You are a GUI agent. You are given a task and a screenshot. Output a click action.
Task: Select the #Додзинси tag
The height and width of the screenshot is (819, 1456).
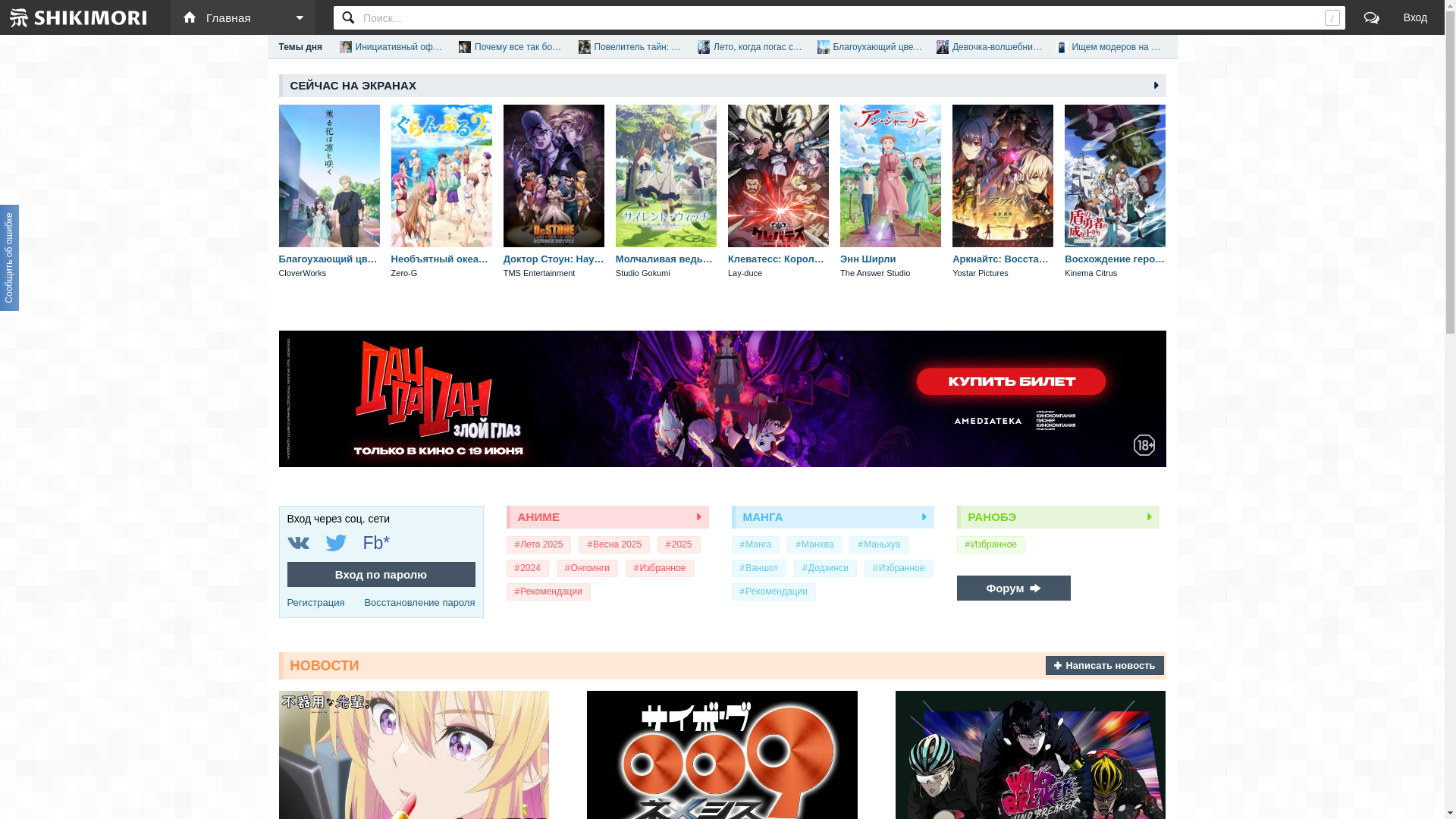(x=825, y=568)
